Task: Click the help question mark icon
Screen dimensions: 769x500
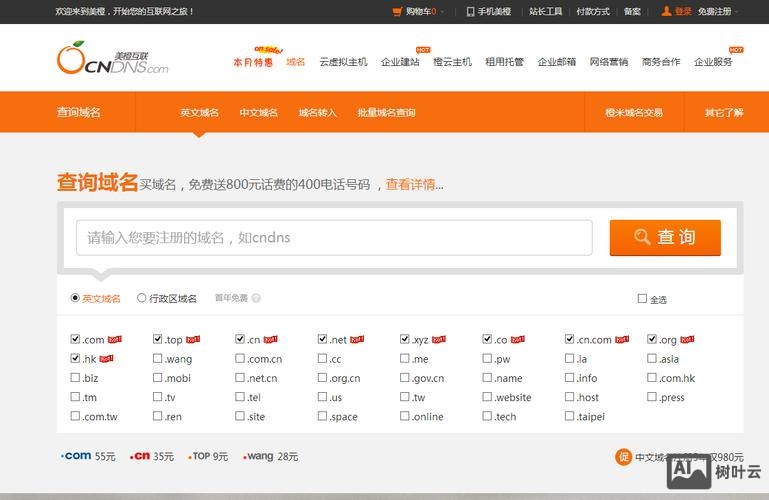Action: click(256, 298)
